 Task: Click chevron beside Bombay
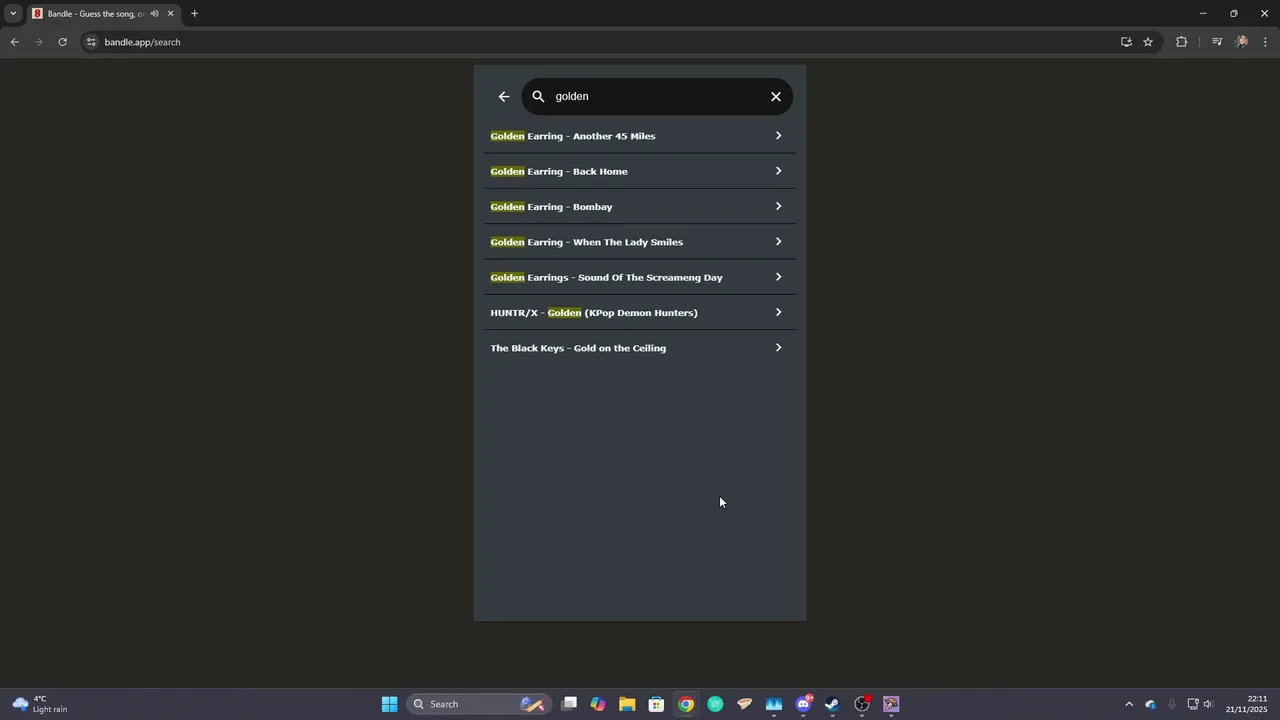tap(778, 206)
